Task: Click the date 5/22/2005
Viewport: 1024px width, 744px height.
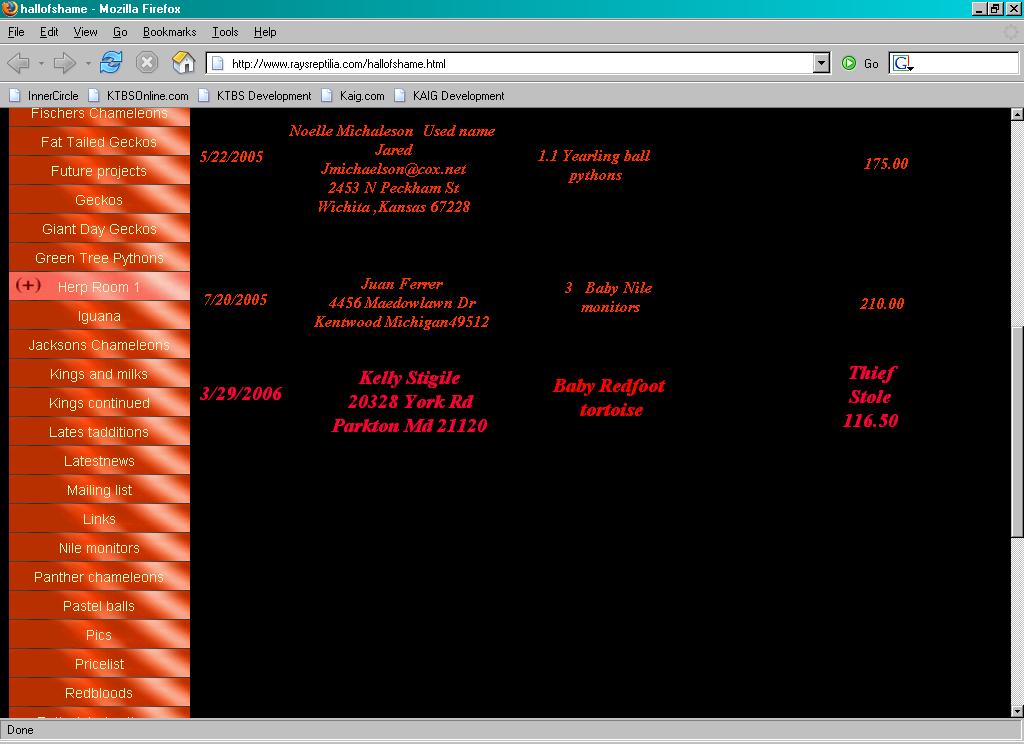Action: [x=231, y=156]
